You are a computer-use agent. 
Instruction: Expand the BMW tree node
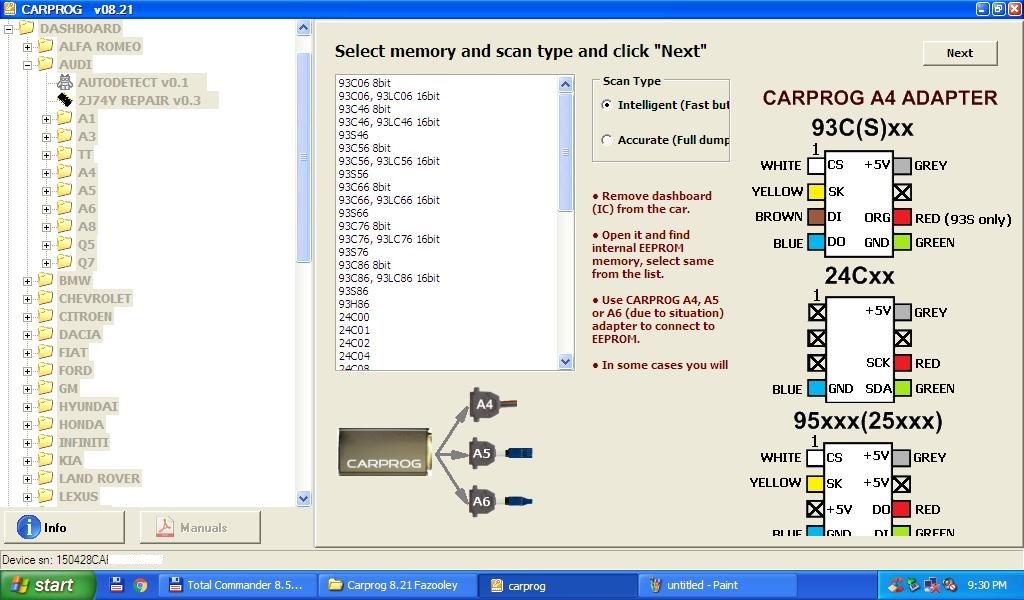pyautogui.click(x=27, y=281)
